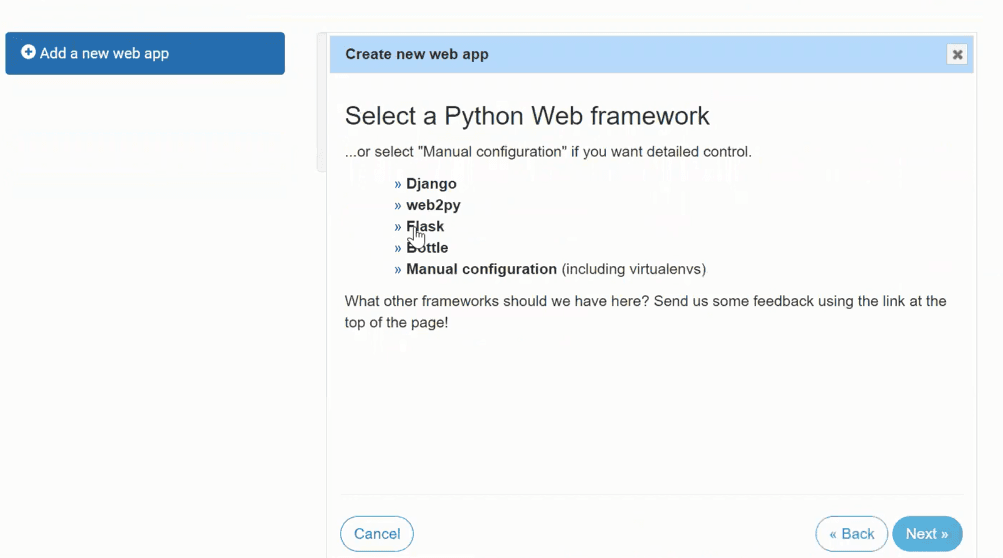Click the (including virtualenvs) note
Screen dimensions: 1003x558
[x=634, y=269]
